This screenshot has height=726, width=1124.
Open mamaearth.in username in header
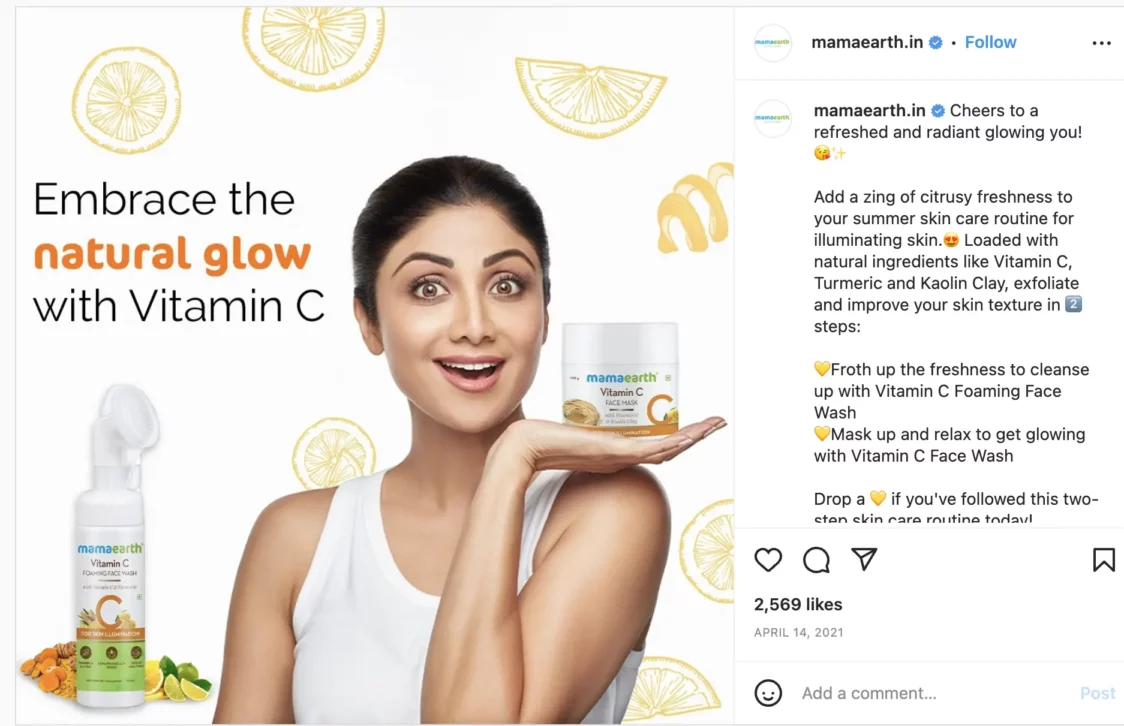coord(867,42)
